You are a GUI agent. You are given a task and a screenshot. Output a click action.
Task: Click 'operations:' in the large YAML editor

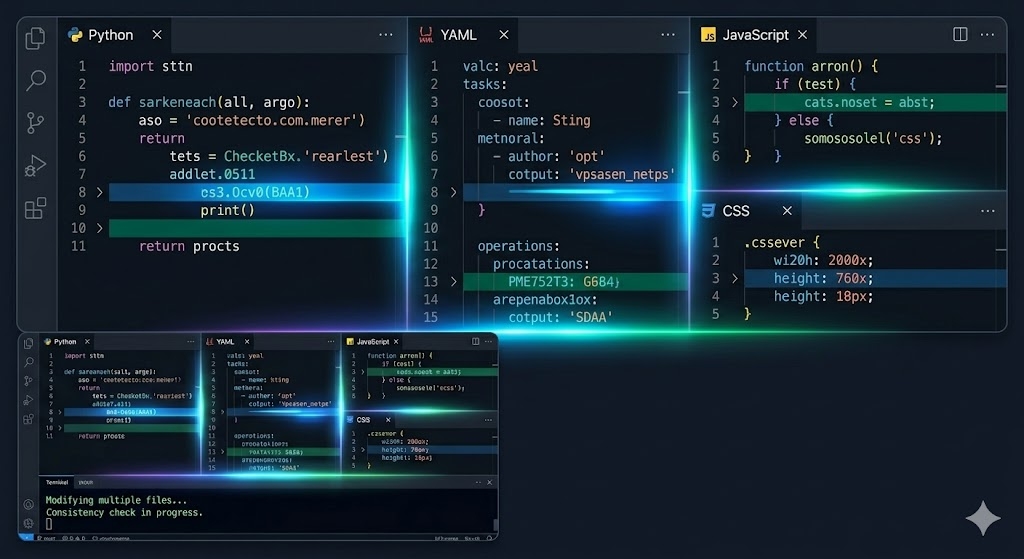(519, 246)
